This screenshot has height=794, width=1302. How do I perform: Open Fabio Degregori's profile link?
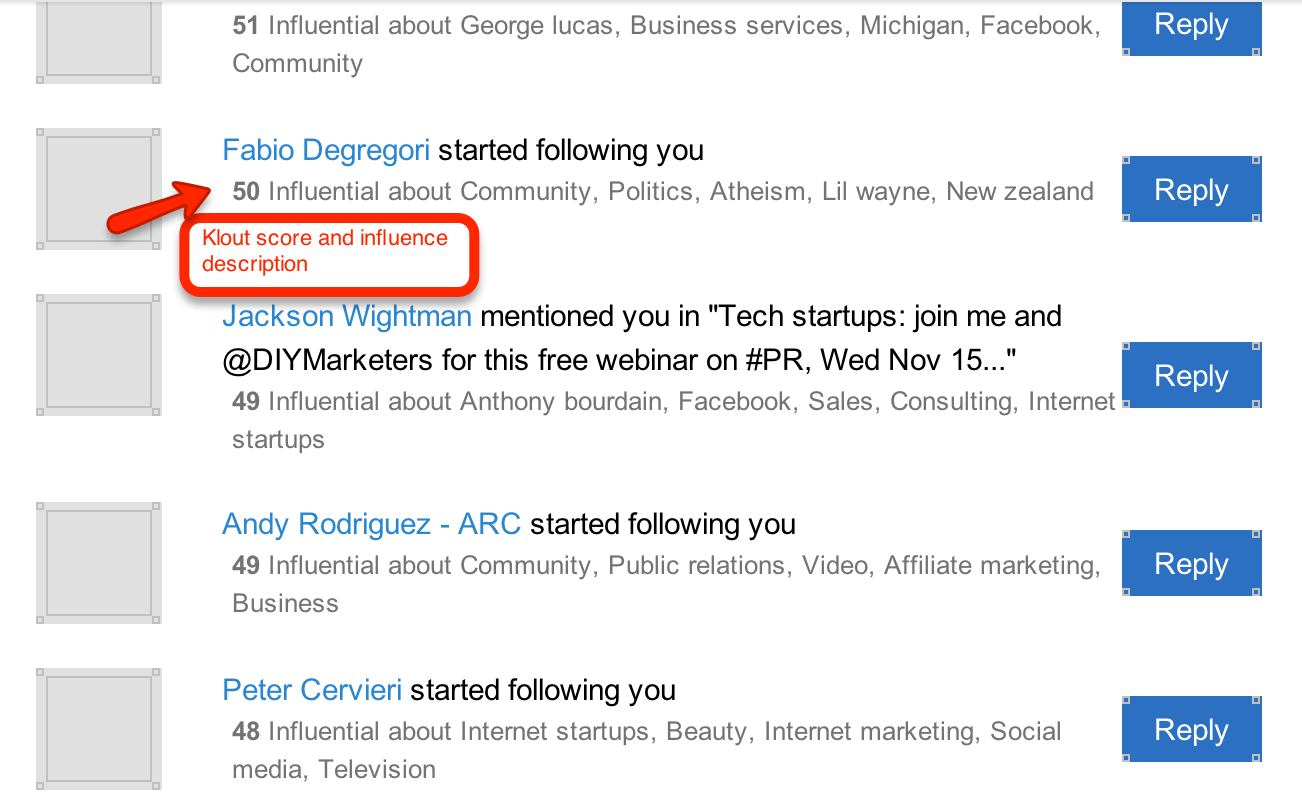point(326,150)
